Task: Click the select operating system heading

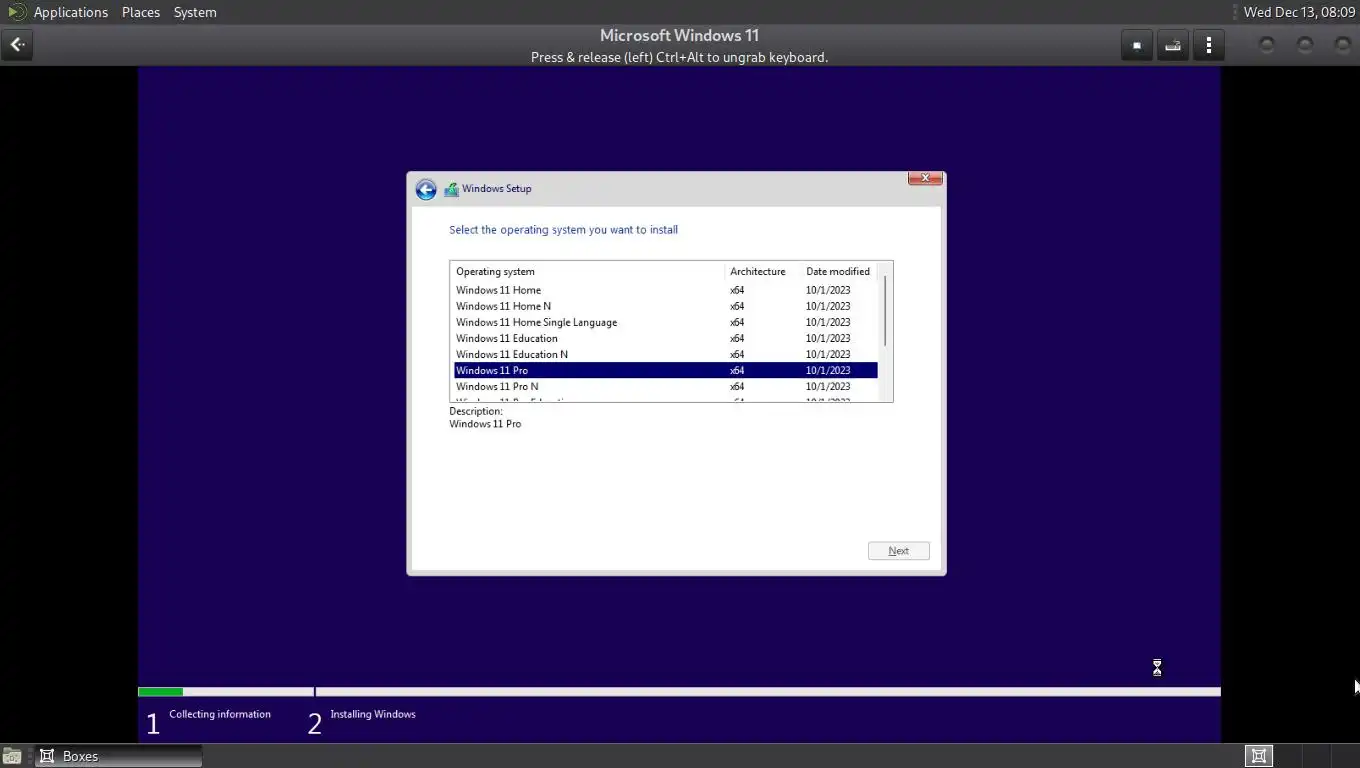Action: [x=564, y=230]
